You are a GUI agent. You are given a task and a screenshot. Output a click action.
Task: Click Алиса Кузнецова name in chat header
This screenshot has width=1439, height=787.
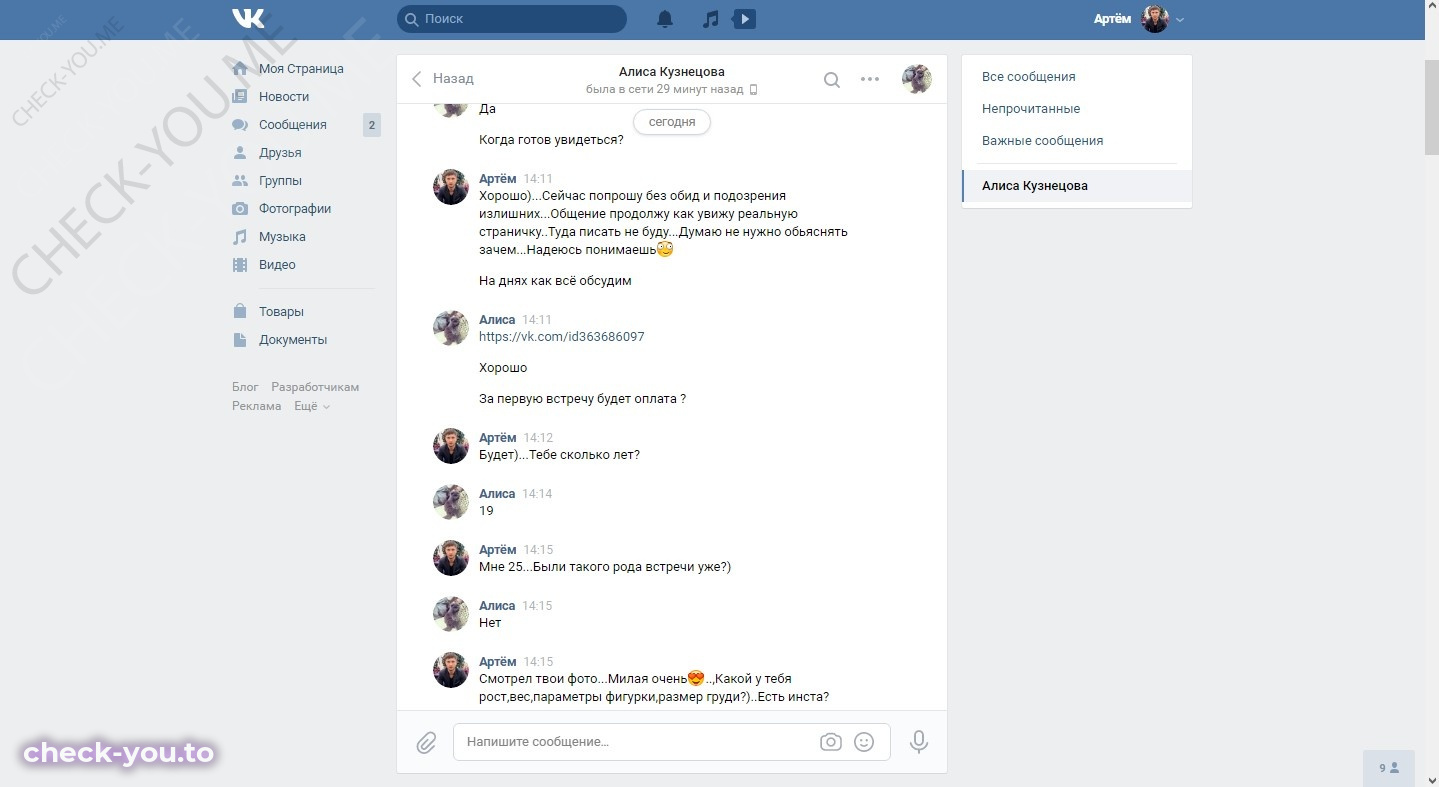pyautogui.click(x=672, y=72)
